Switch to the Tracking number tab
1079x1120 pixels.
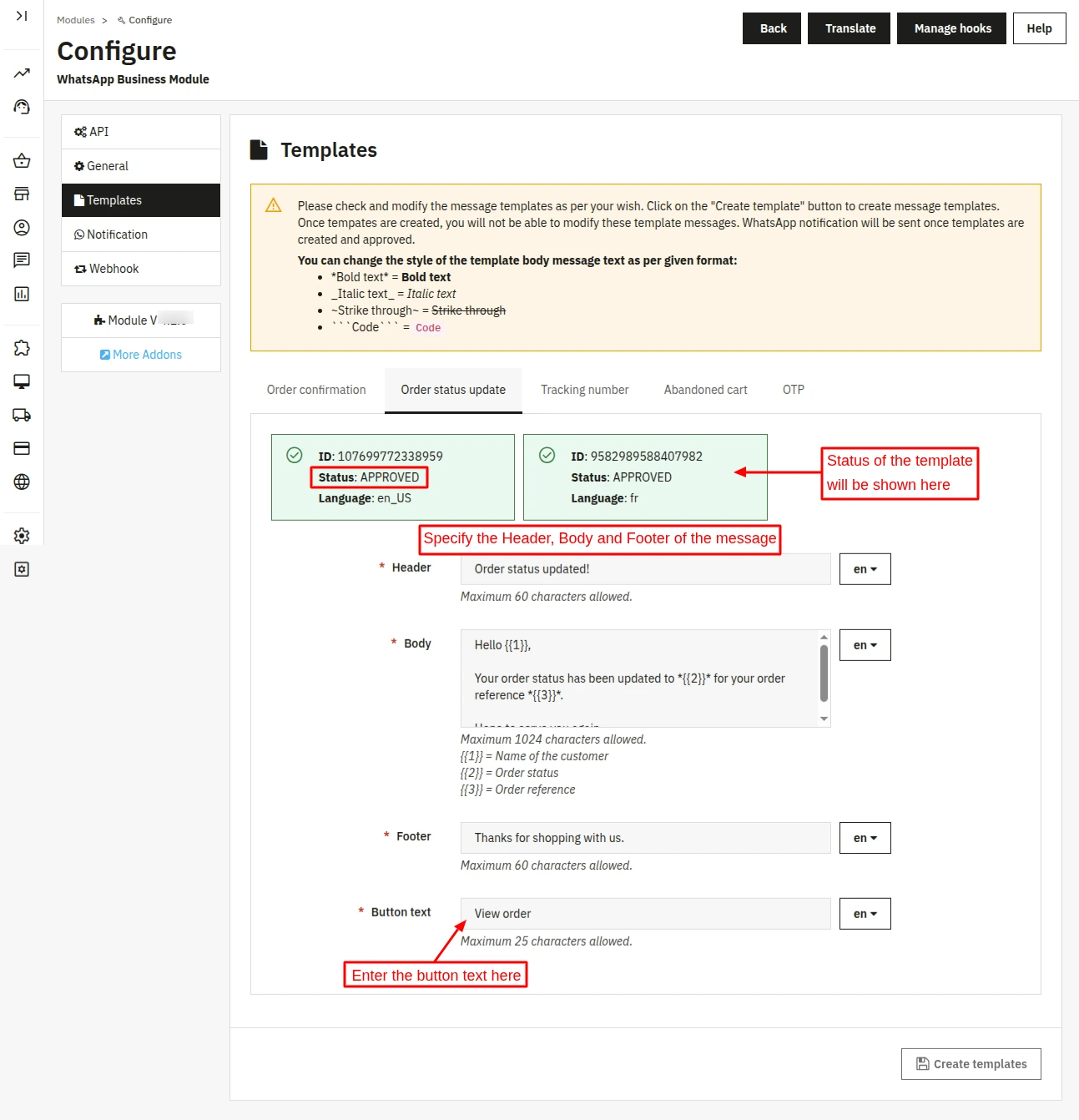pyautogui.click(x=584, y=390)
